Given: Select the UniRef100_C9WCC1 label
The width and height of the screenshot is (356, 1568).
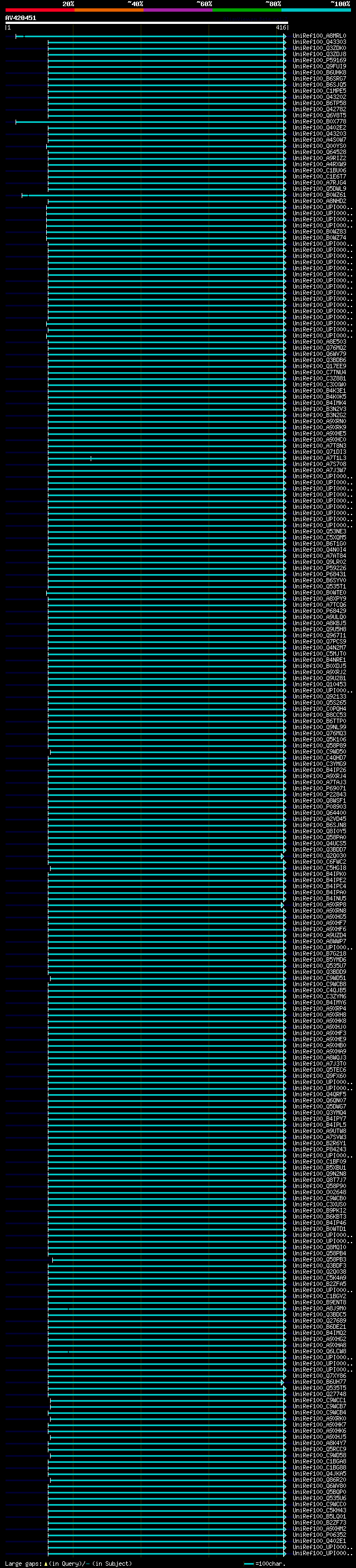Looking at the screenshot, I should (x=319, y=1400).
